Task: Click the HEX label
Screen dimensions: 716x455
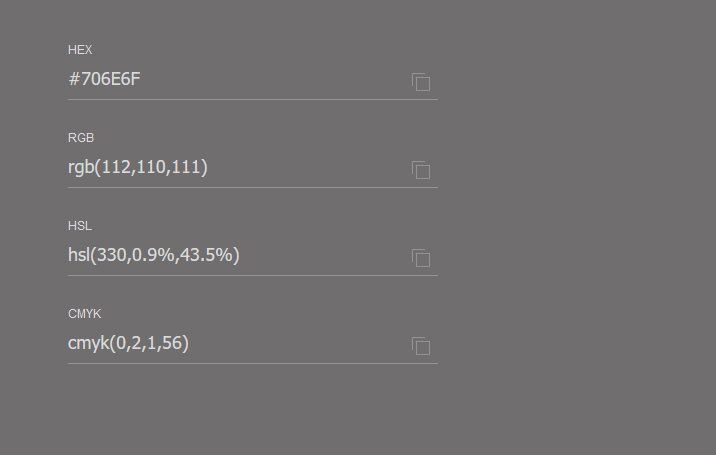Action: pyautogui.click(x=80, y=50)
